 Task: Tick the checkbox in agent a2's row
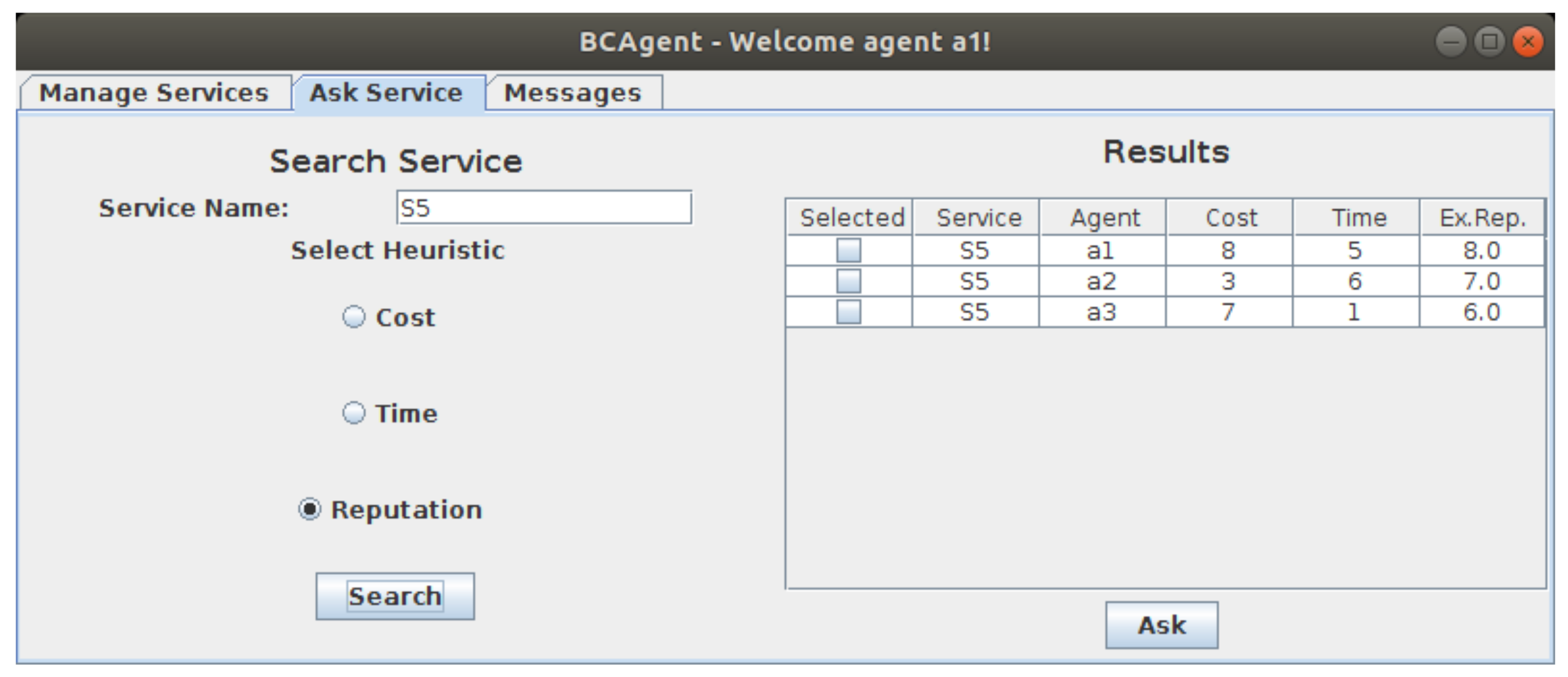848,281
